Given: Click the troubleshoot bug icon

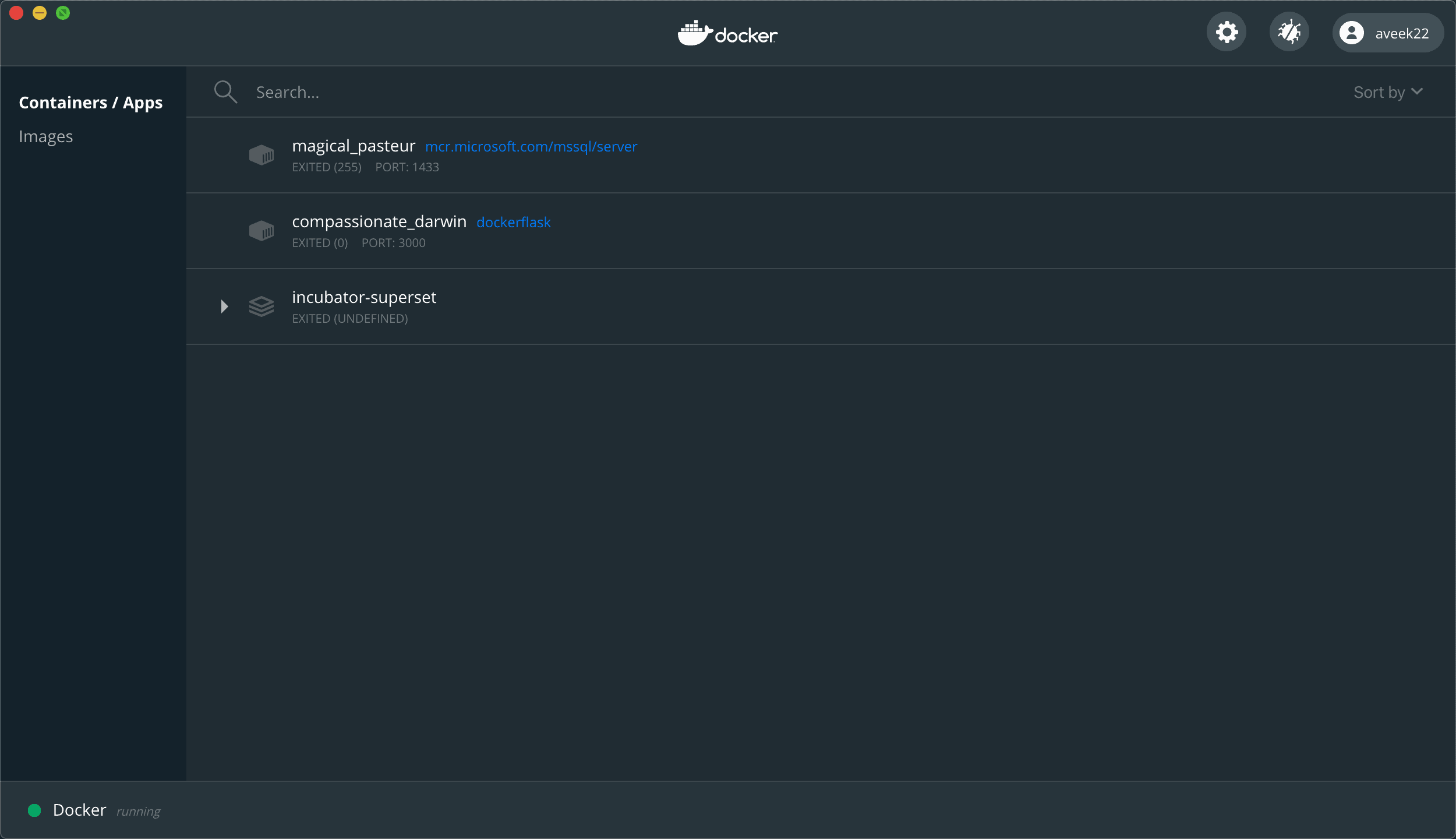Looking at the screenshot, I should point(1289,32).
